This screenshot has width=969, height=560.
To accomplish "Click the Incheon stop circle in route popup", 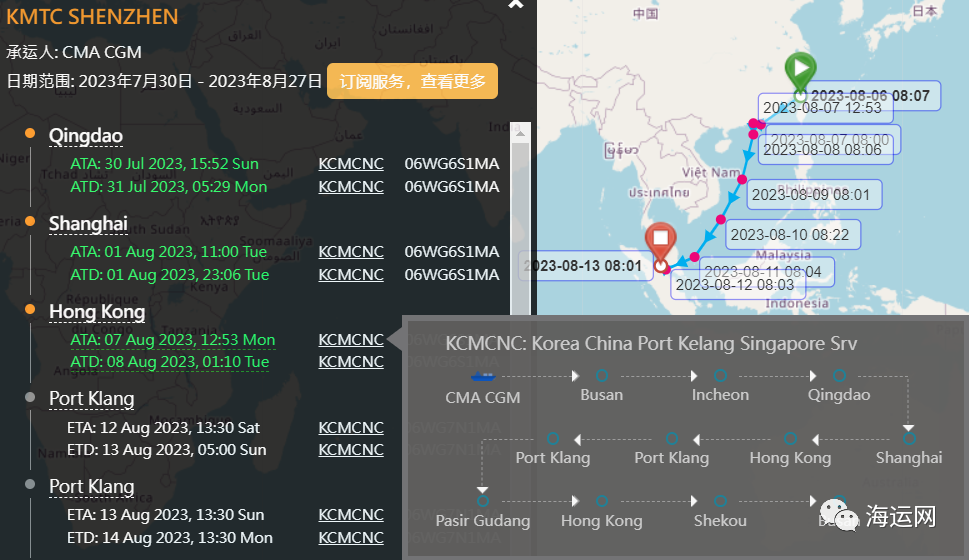I will pos(720,376).
